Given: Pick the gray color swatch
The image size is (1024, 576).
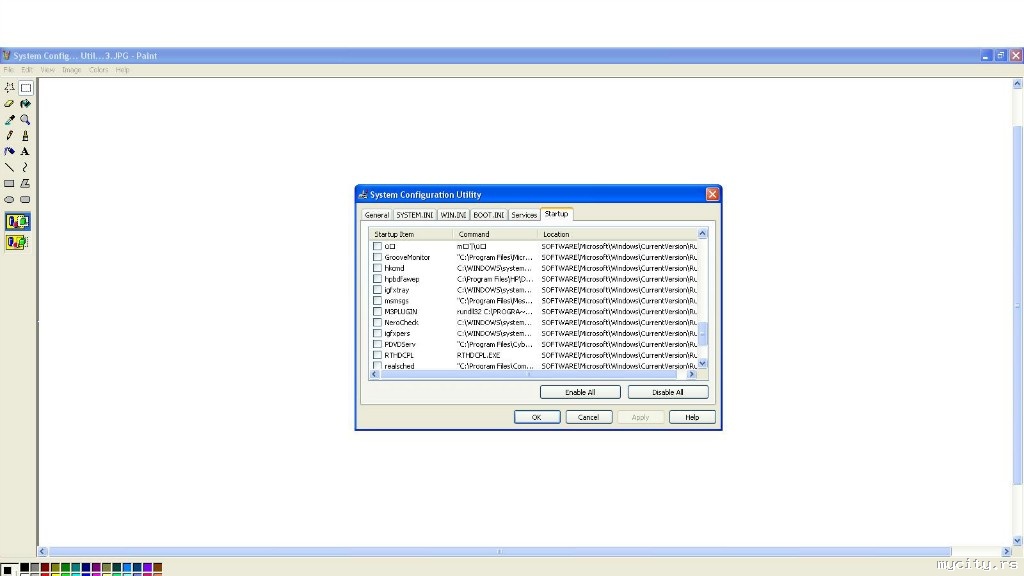Looking at the screenshot, I should click(35, 569).
